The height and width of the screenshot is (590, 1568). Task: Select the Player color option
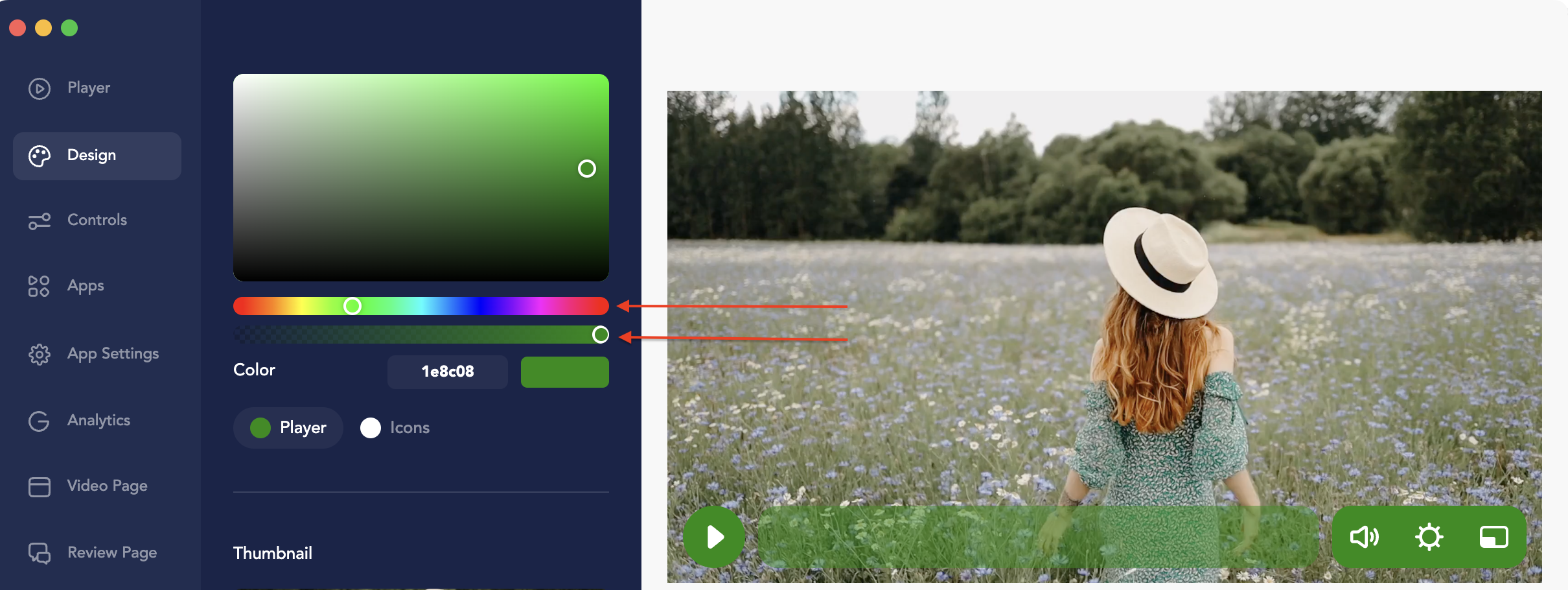tap(288, 428)
